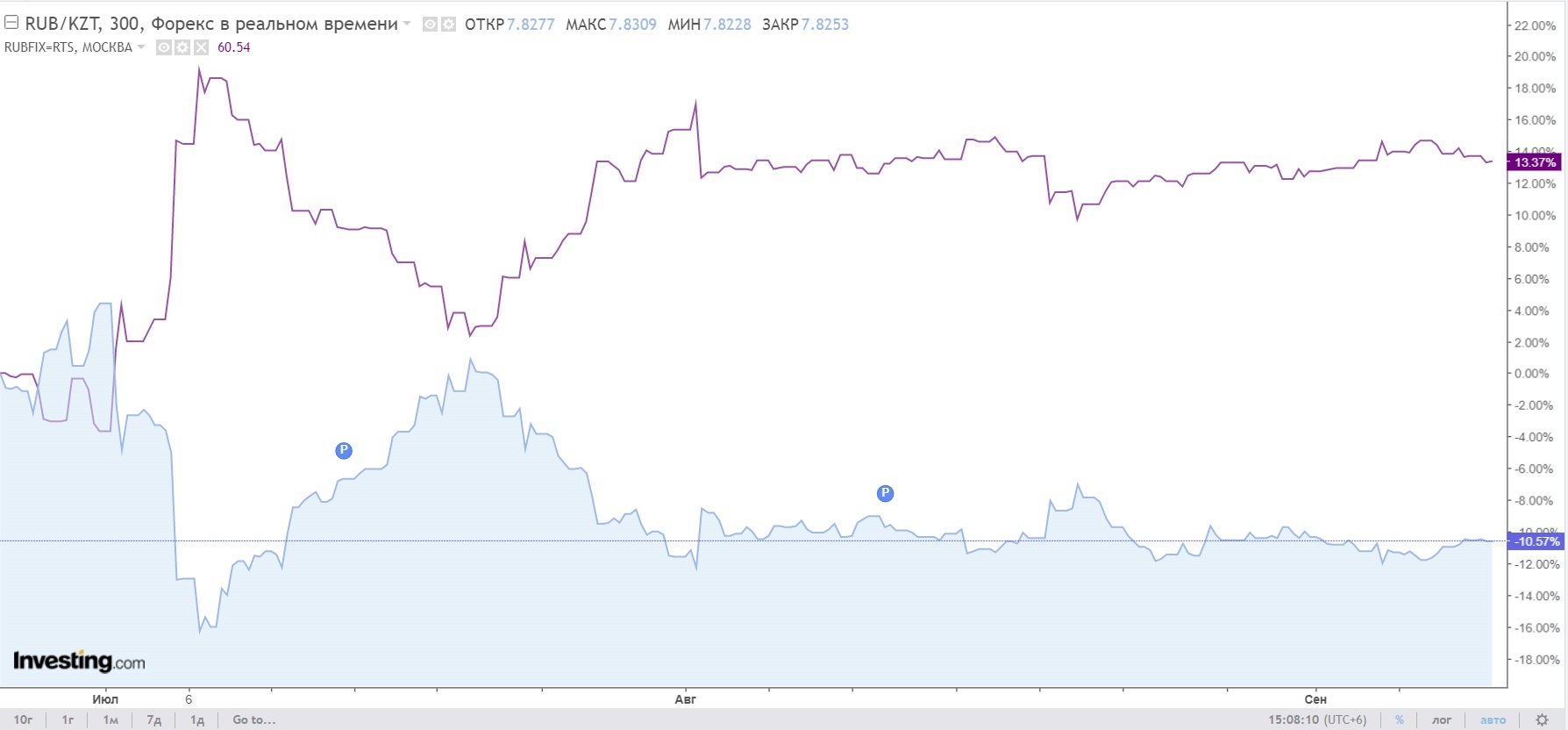Open the RUBFIX=RTS series dropdown arrow
Image resolution: width=1568 pixels, height=730 pixels.
click(141, 47)
